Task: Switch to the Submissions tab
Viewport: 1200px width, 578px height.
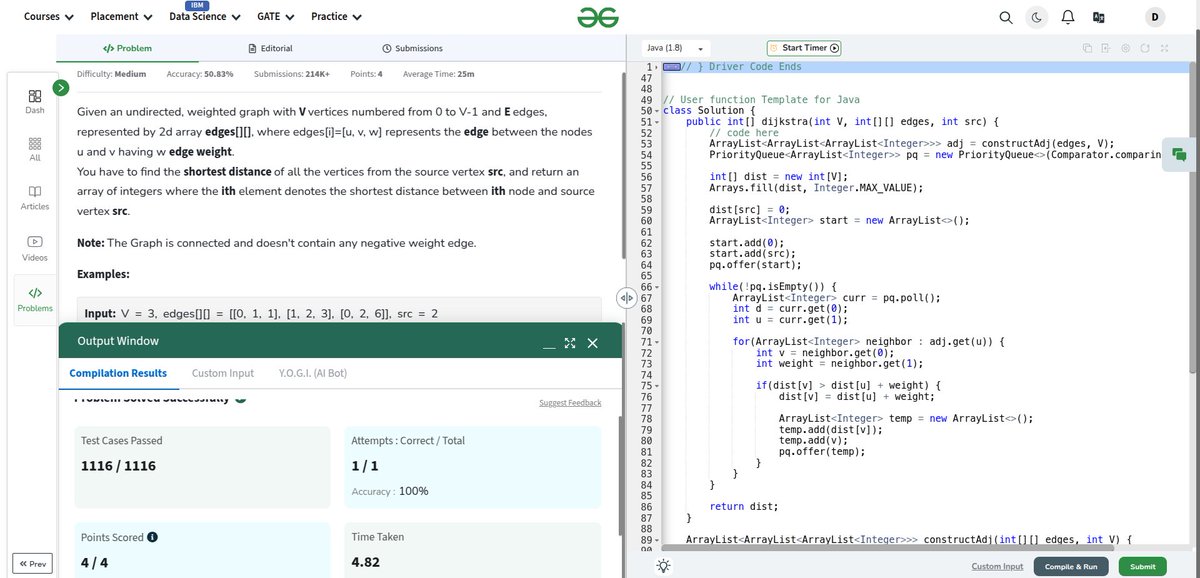Action: [x=413, y=48]
